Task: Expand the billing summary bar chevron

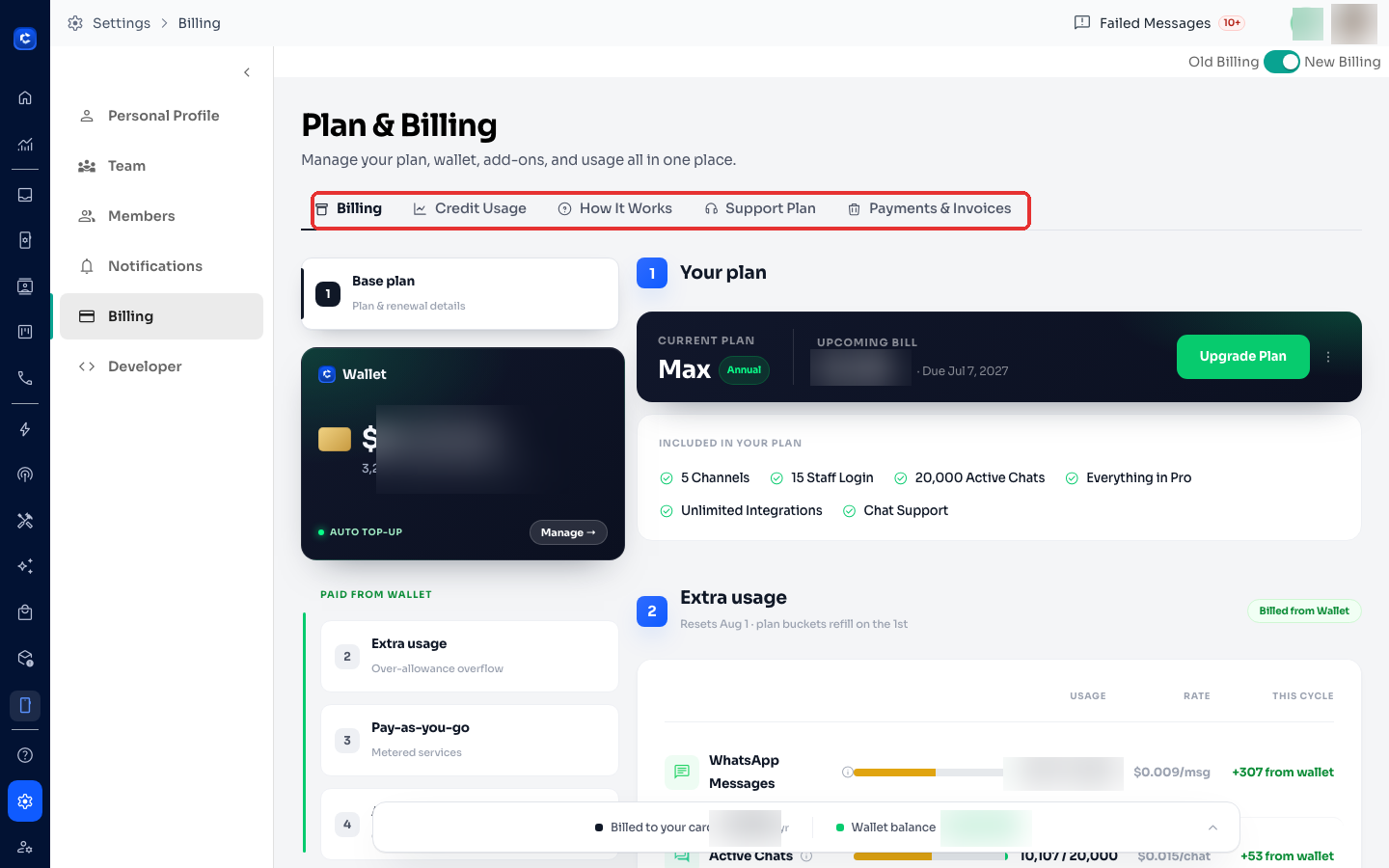Action: [x=1212, y=827]
